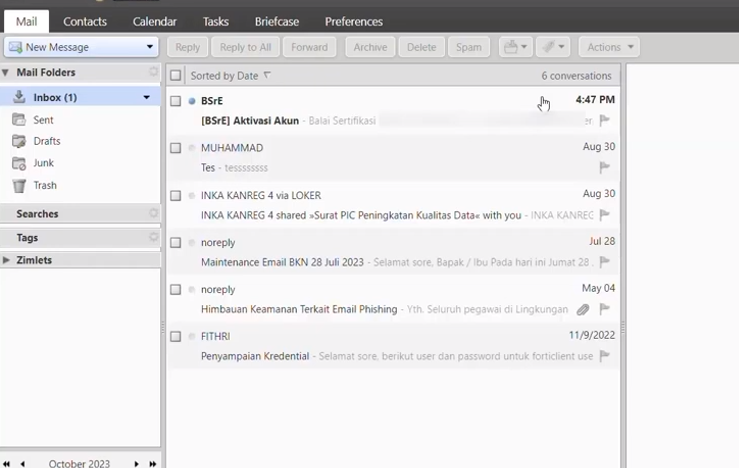Screen dimensions: 739x468
Task: Collapse the Mail Folders section
Action: point(6,73)
